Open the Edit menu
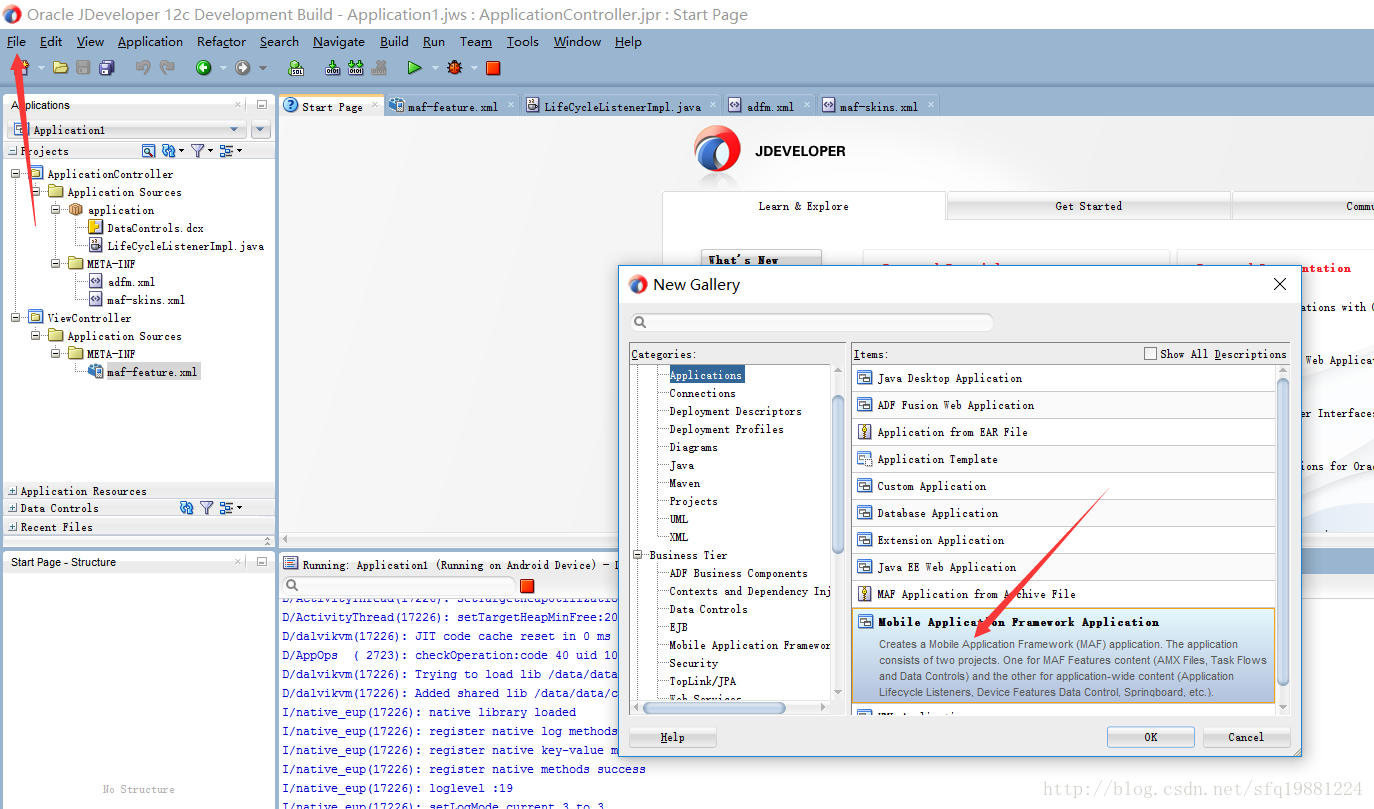This screenshot has width=1374, height=809. tap(51, 42)
